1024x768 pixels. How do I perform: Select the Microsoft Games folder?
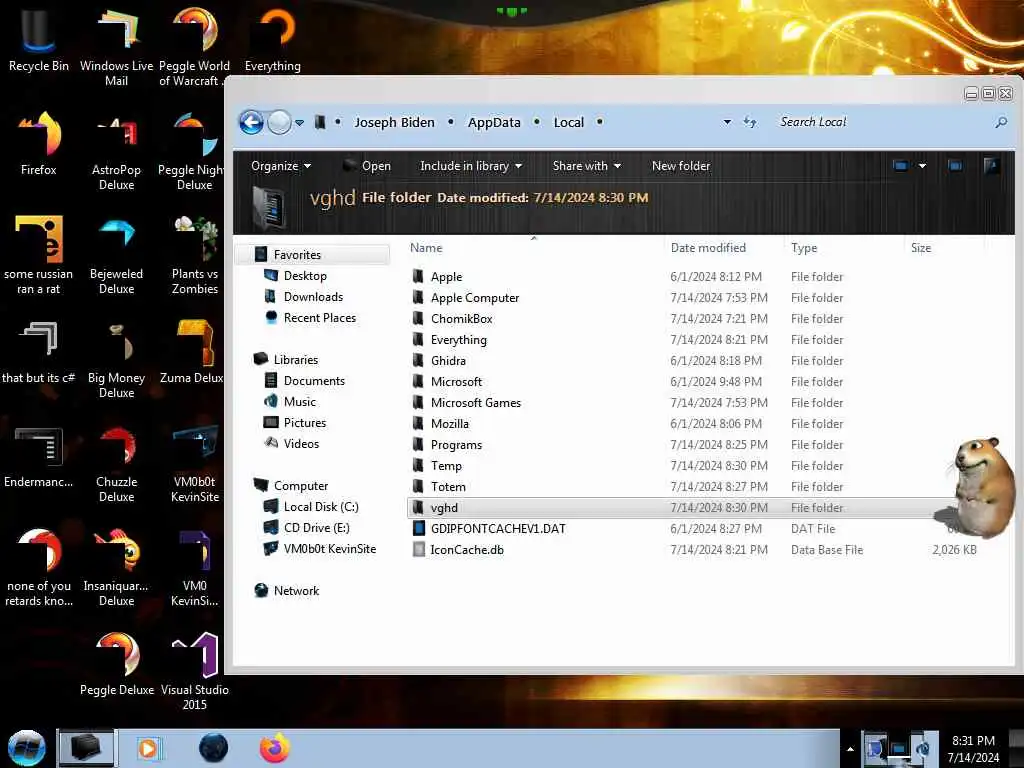[x=475, y=402]
